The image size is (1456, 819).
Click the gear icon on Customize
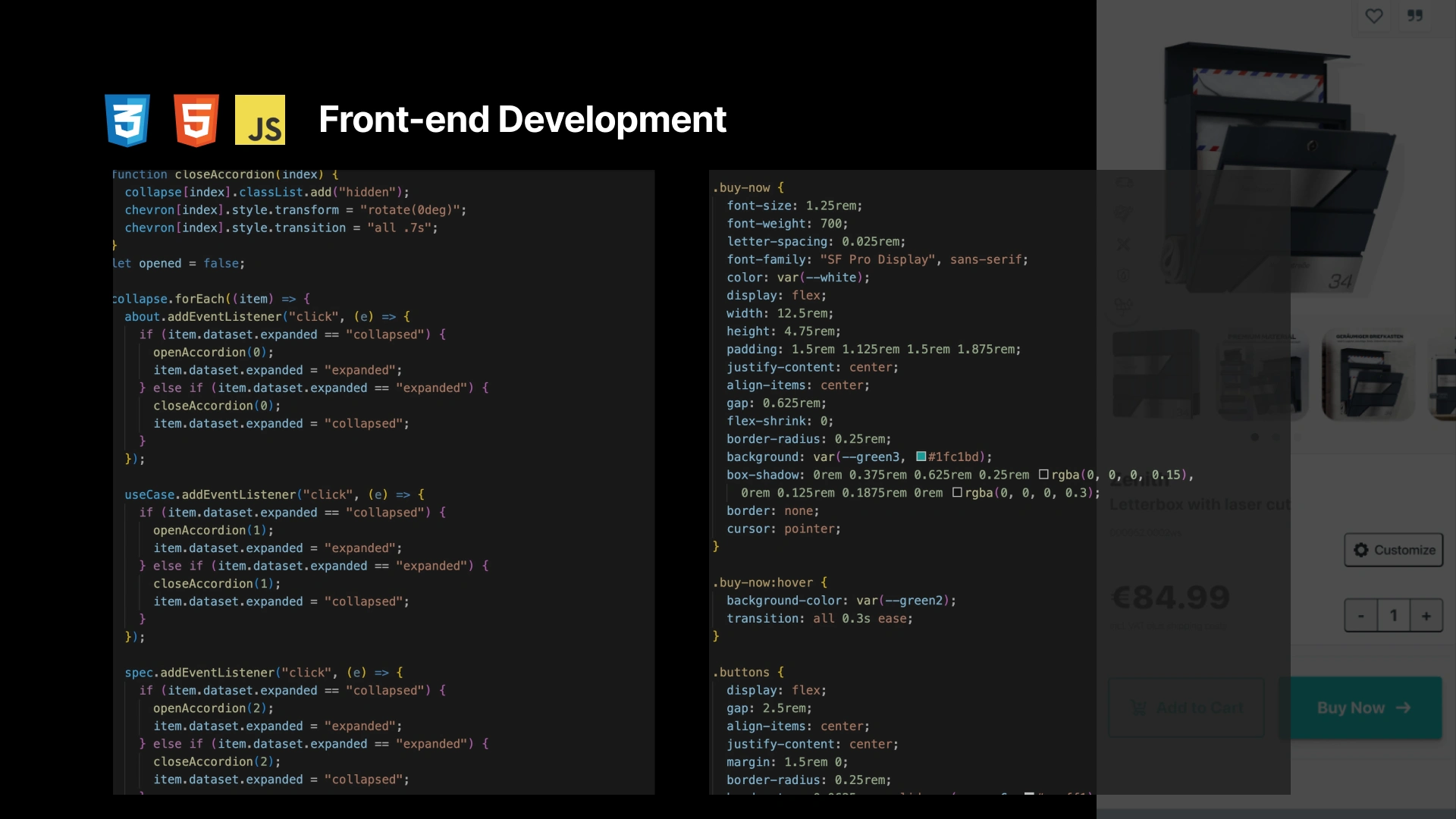[1361, 550]
